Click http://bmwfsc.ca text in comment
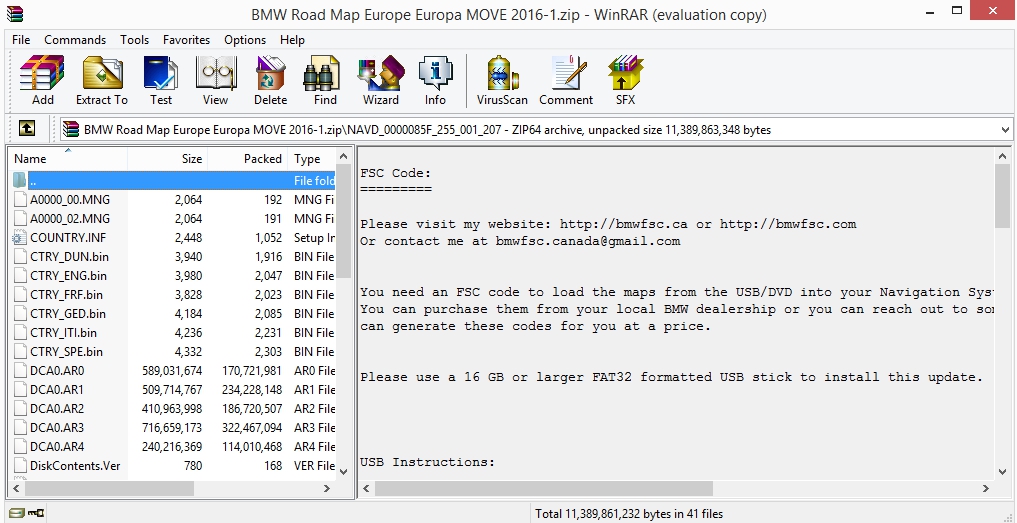The width and height of the screenshot is (1017, 523). [624, 224]
